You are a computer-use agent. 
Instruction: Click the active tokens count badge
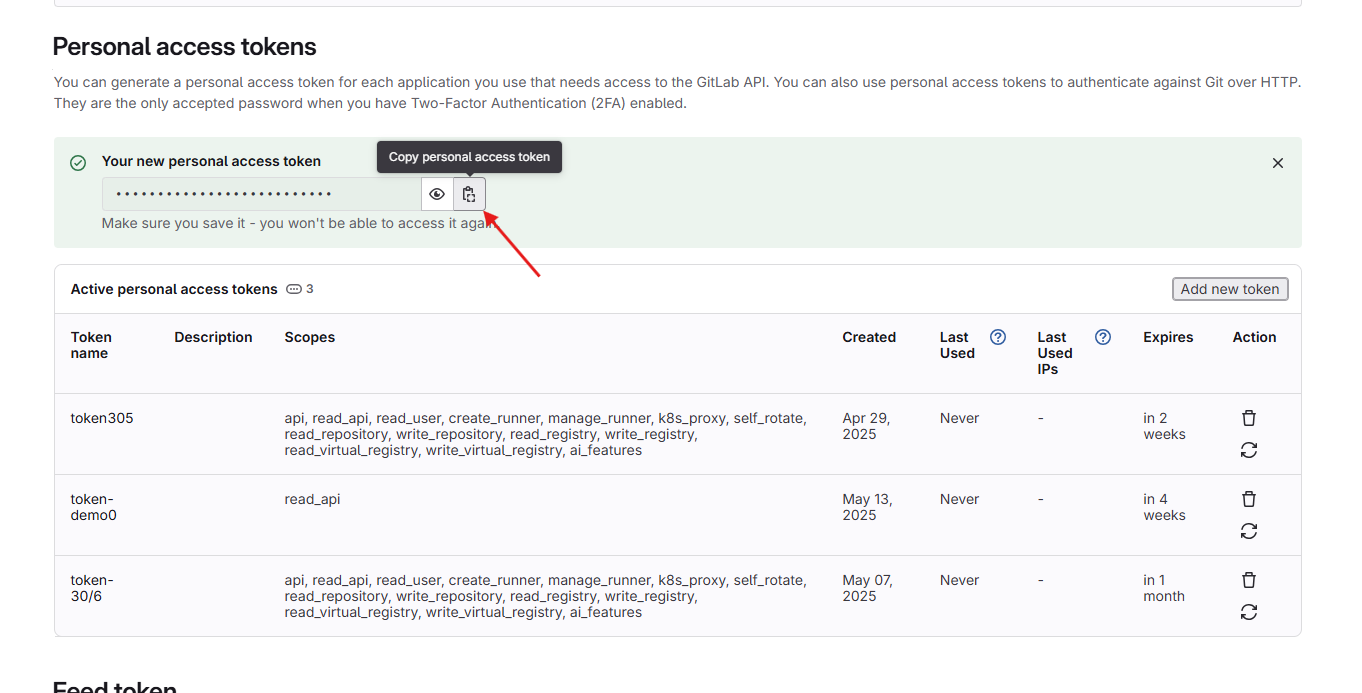[300, 289]
